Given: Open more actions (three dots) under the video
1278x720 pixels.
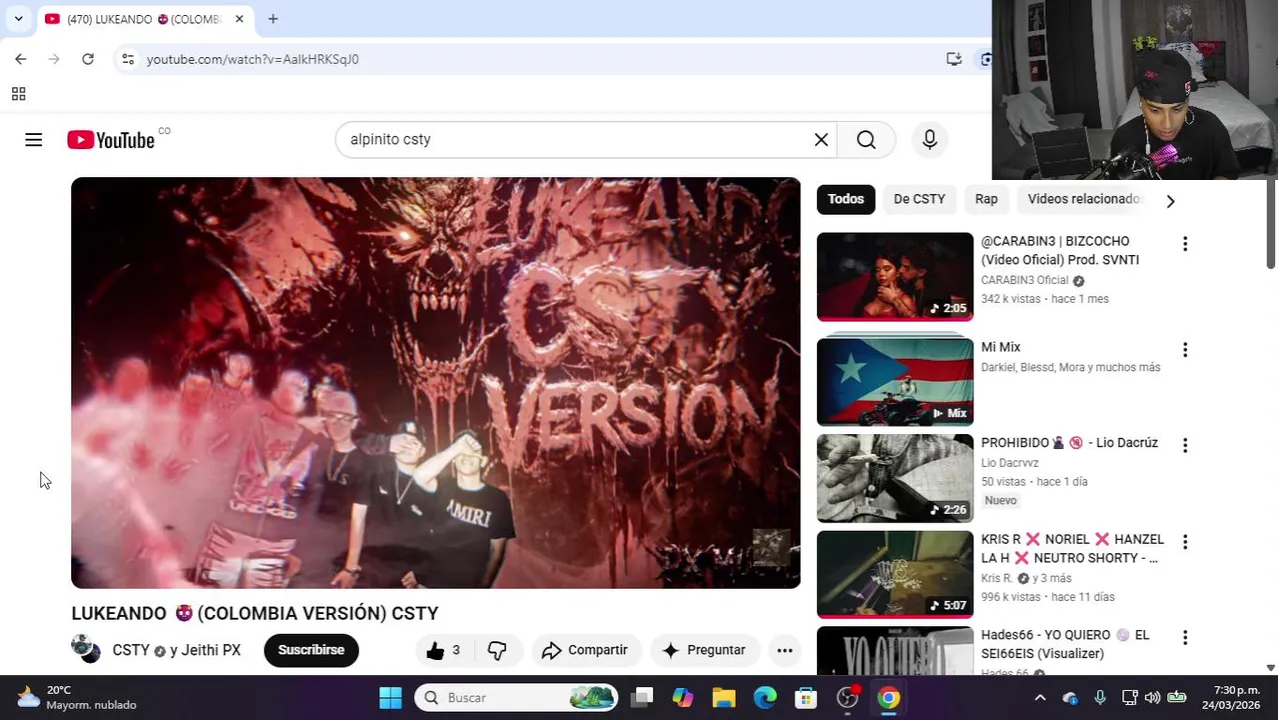Looking at the screenshot, I should (x=785, y=650).
